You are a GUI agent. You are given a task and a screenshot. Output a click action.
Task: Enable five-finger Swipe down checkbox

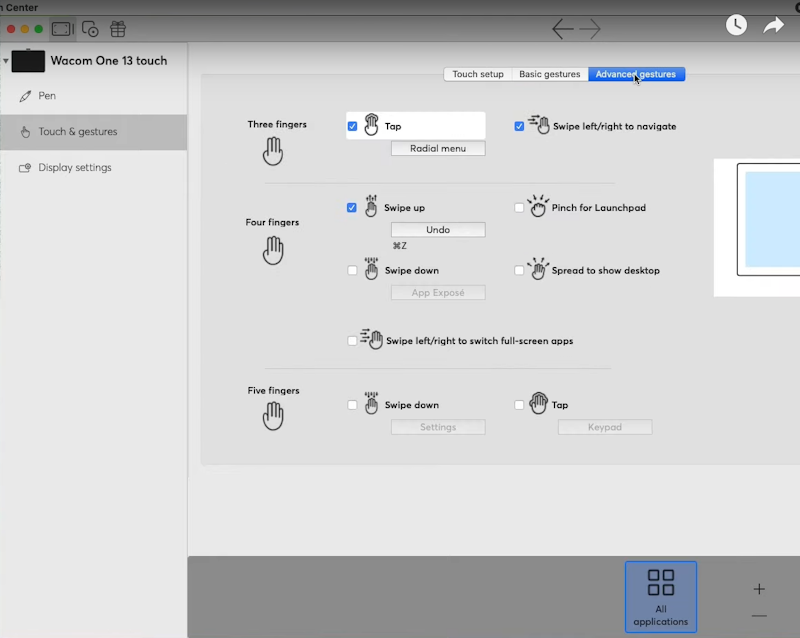(x=352, y=405)
